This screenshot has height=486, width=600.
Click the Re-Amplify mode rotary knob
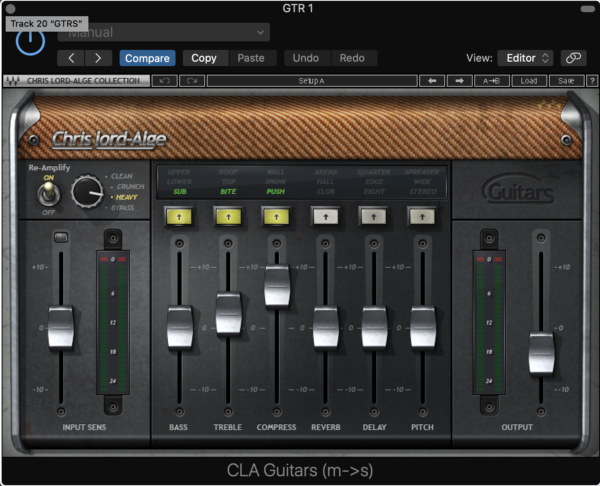click(87, 192)
